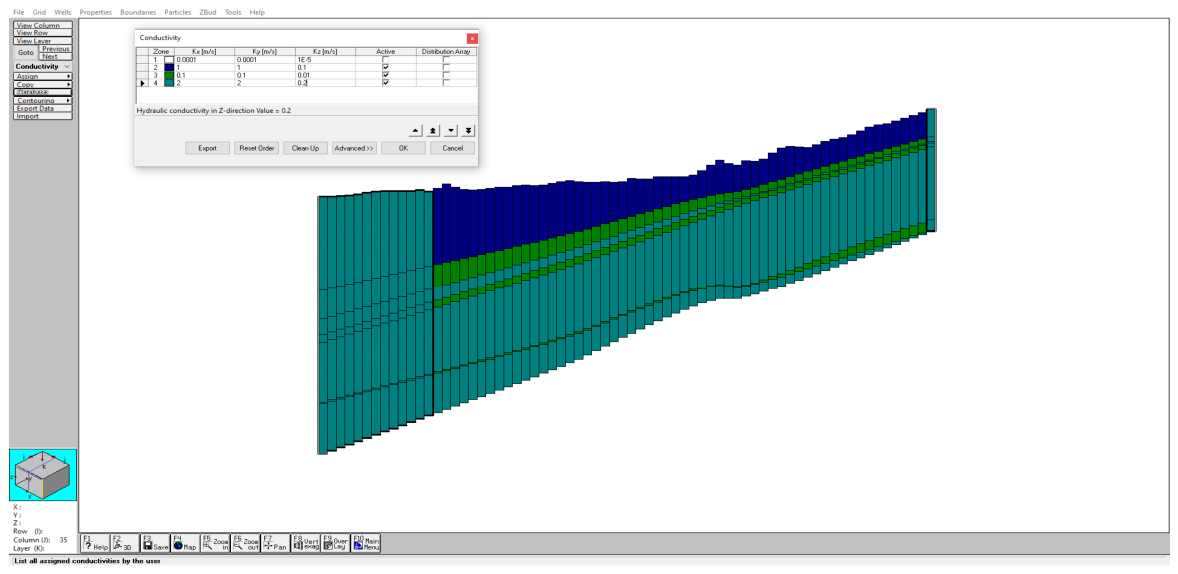Enable Distribution Array for zone 2
1178x574 pixels.
coord(446,67)
